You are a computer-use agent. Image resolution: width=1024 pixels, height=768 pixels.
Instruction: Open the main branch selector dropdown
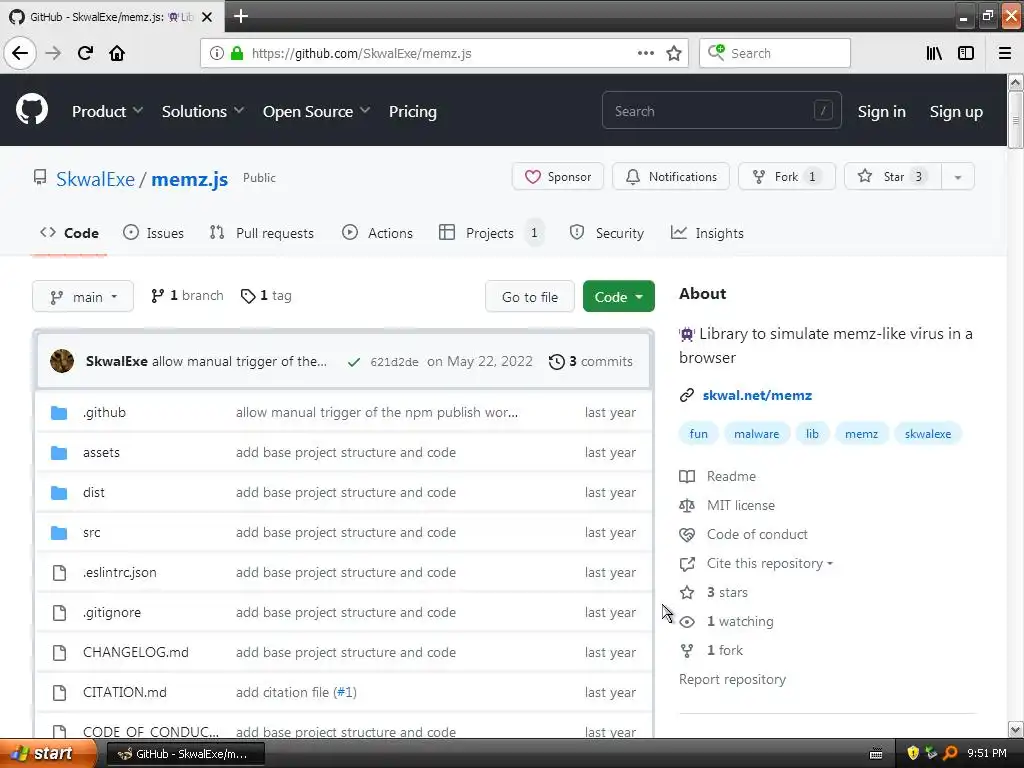click(83, 296)
